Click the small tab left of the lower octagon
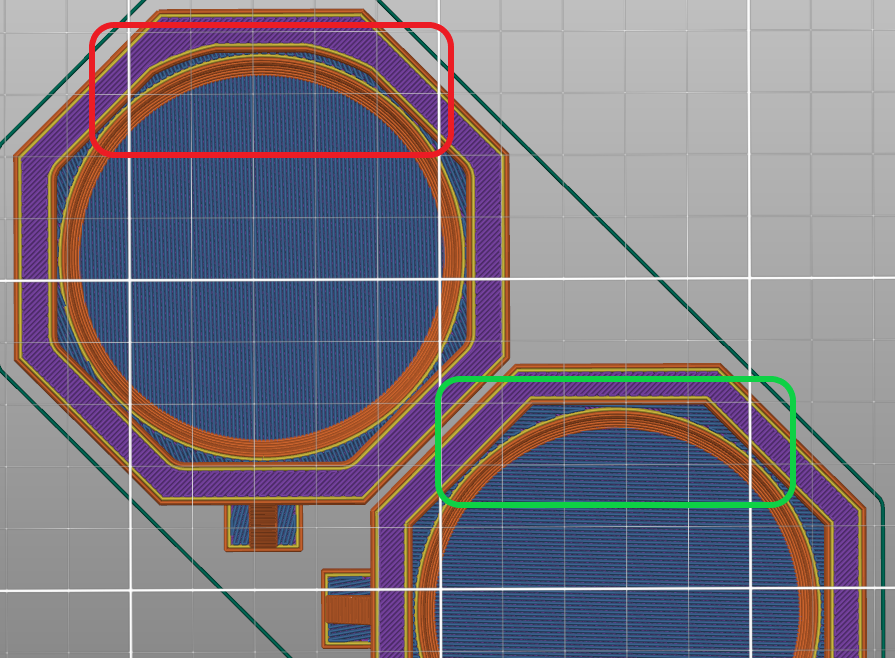895x658 pixels. coord(346,608)
